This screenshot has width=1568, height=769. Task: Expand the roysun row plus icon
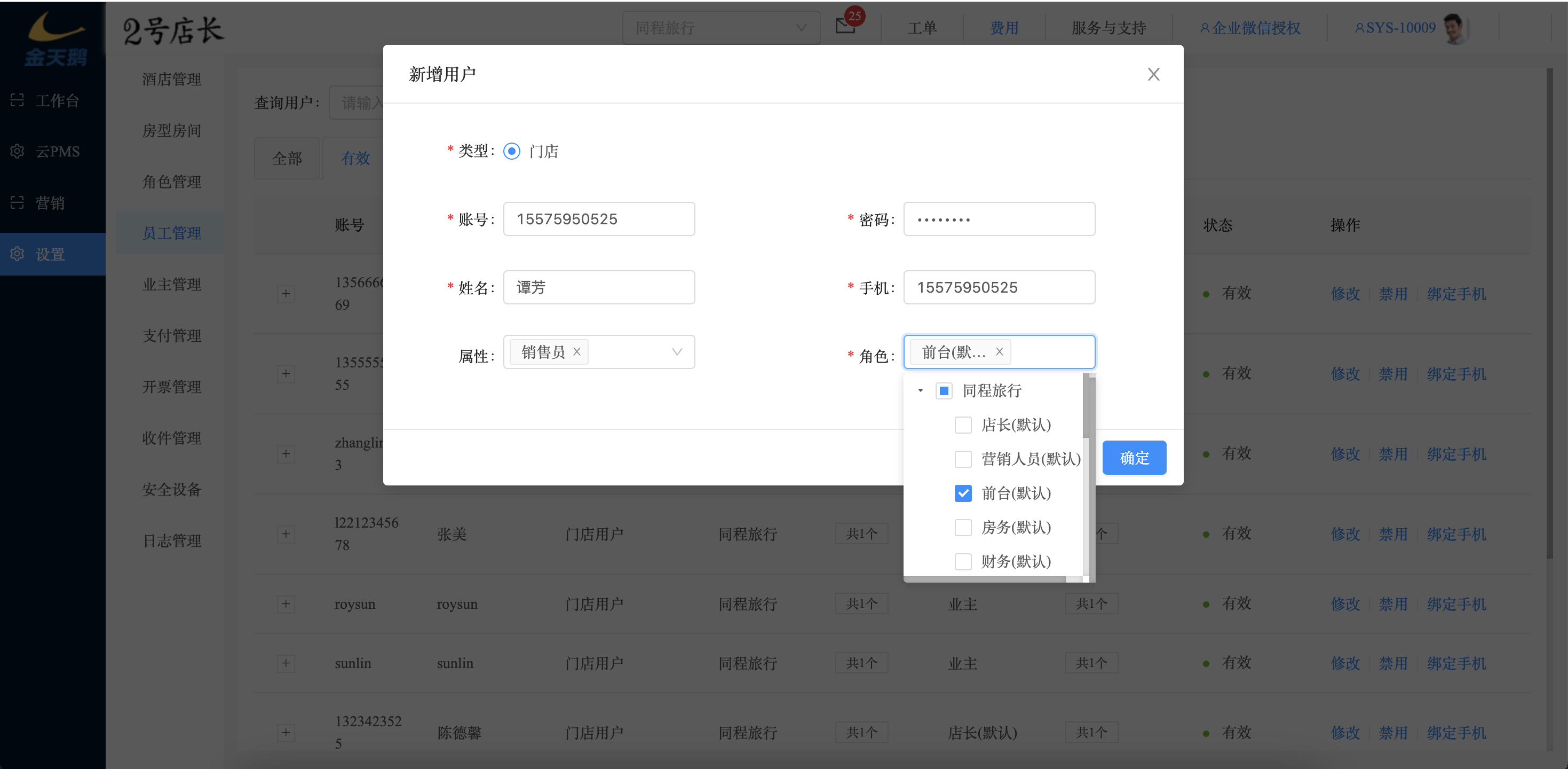coord(286,604)
